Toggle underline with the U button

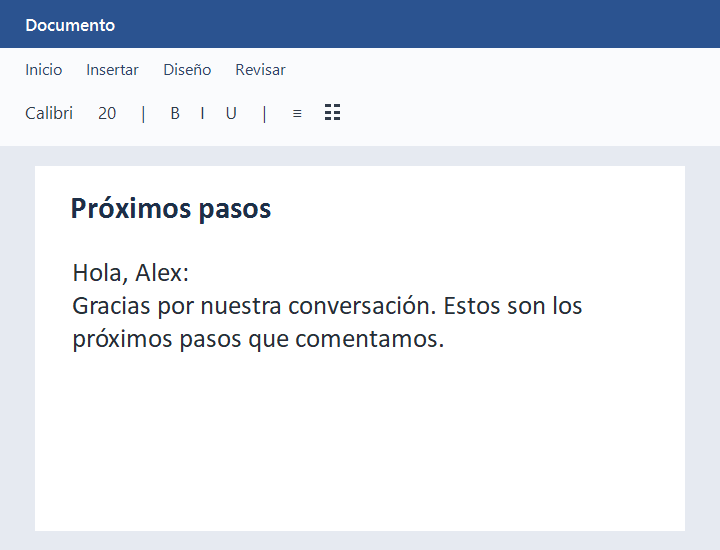pos(231,113)
